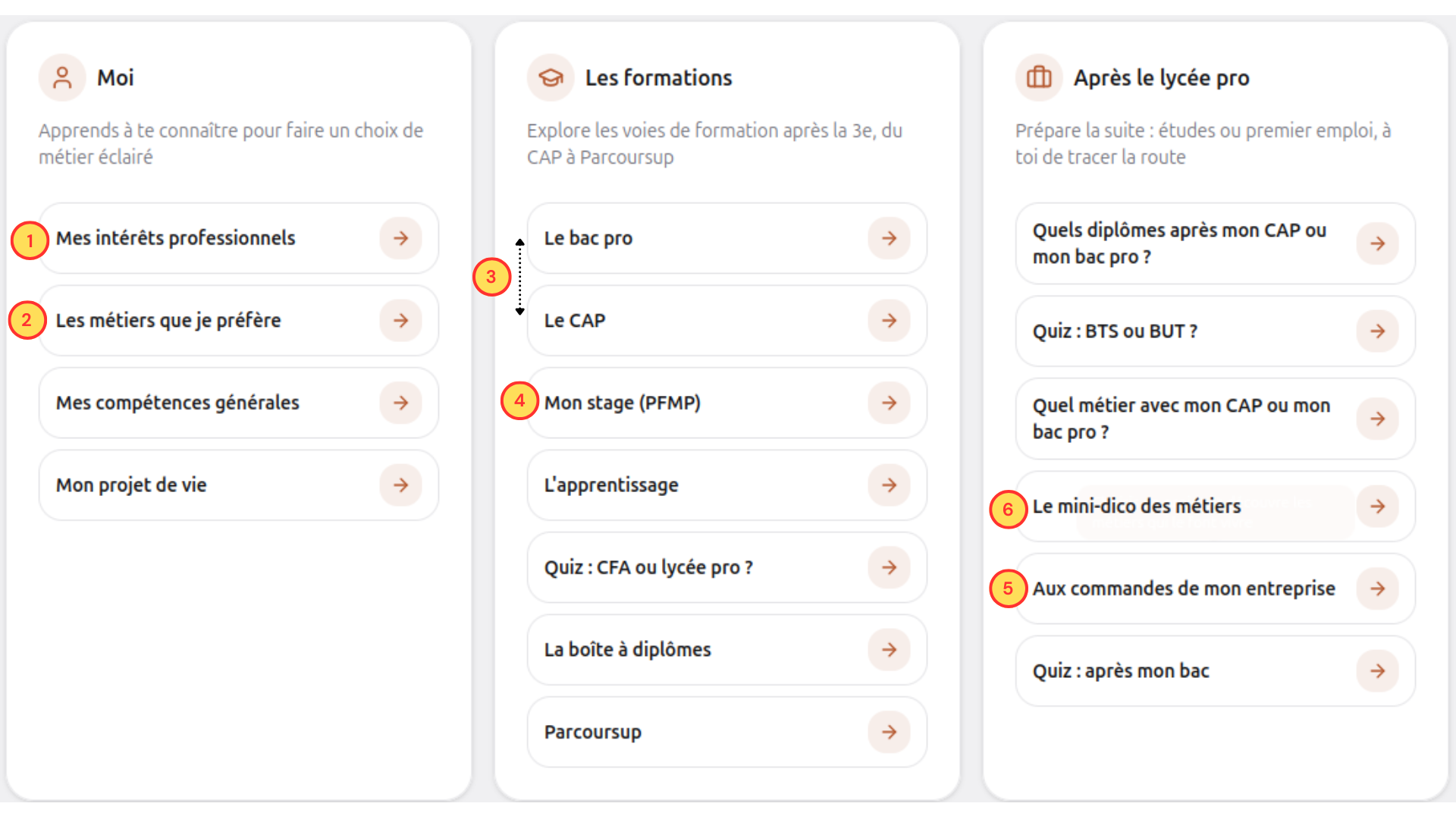This screenshot has width=1456, height=819.
Task: Click the briefcase icon beside Après le lycée pro
Action: tap(1039, 77)
